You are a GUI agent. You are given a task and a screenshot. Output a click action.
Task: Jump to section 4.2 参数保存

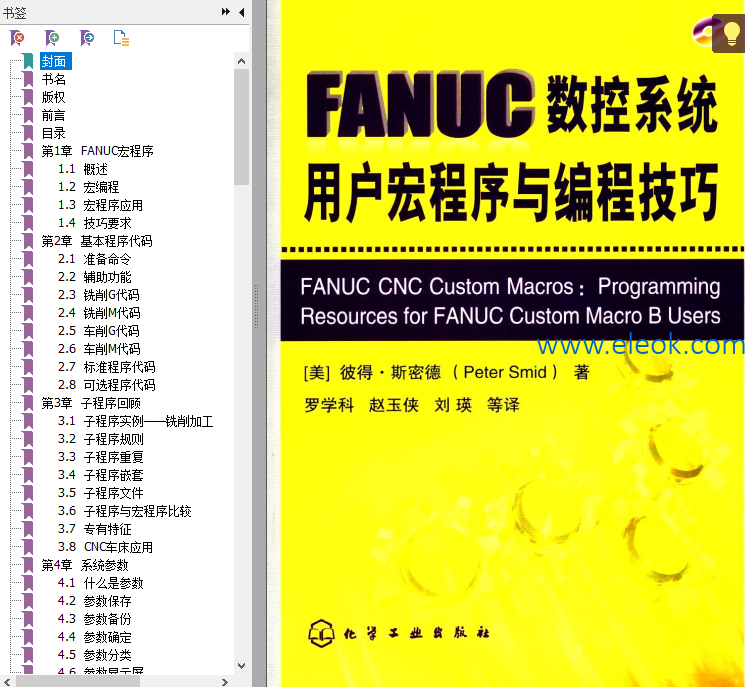[x=95, y=601]
